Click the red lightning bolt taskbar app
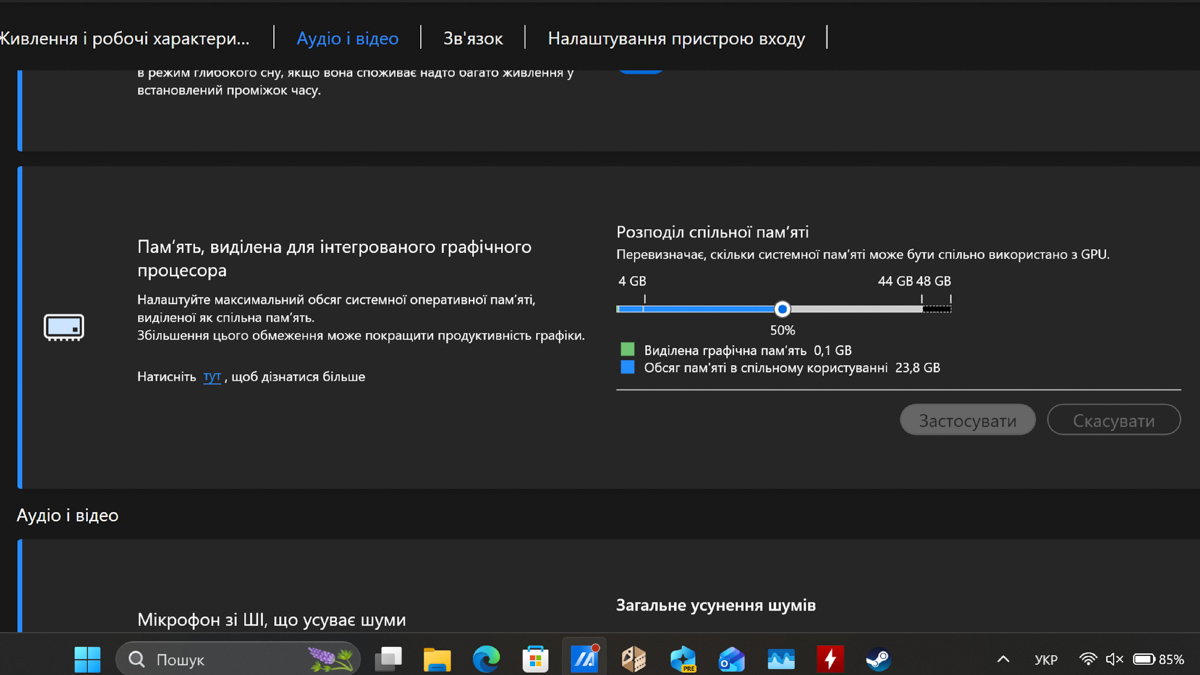This screenshot has height=675, width=1200. pyautogui.click(x=829, y=659)
